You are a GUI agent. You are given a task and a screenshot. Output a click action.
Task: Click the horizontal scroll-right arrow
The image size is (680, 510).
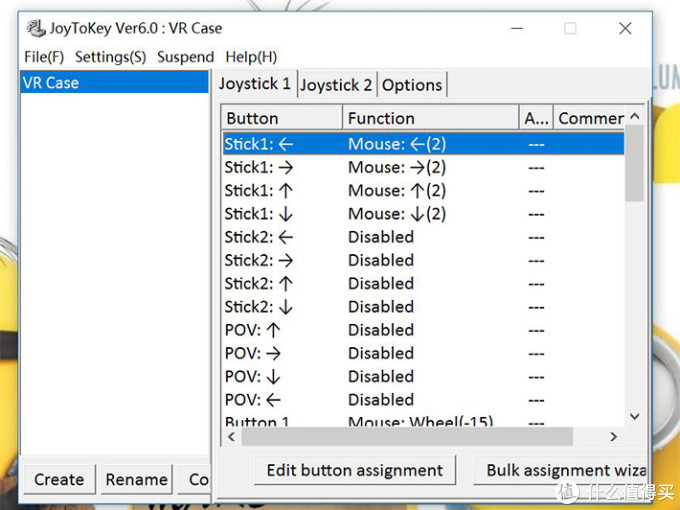tap(613, 437)
